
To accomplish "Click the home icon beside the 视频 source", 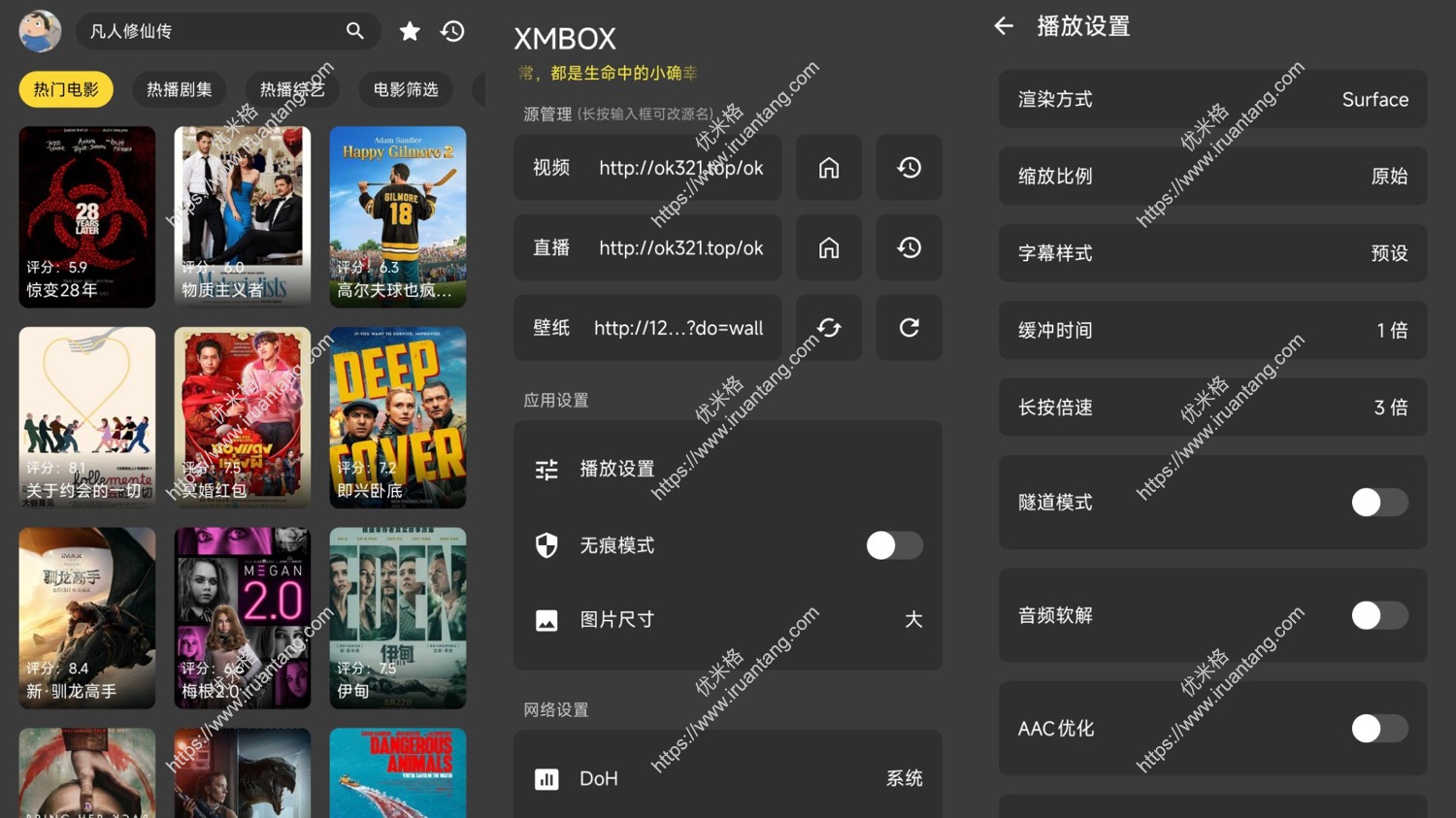I will click(828, 167).
